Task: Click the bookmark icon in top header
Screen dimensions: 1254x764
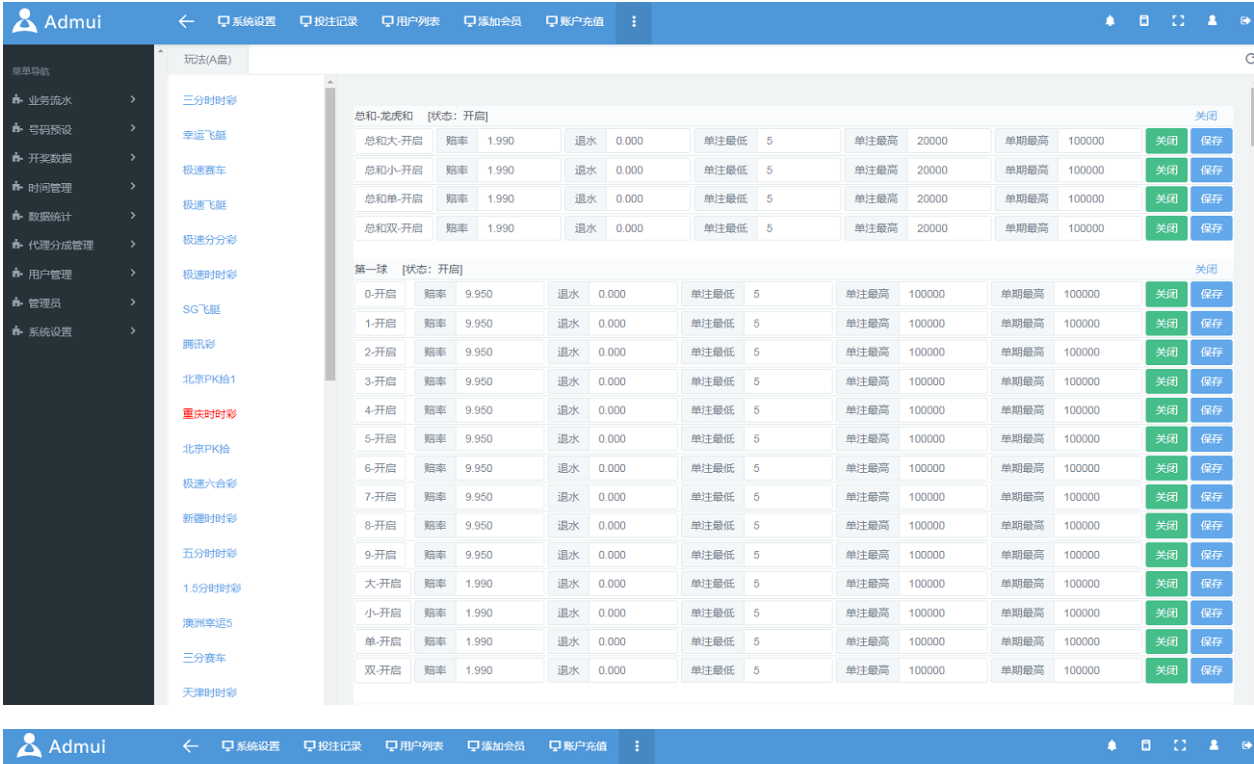Action: coord(1144,21)
